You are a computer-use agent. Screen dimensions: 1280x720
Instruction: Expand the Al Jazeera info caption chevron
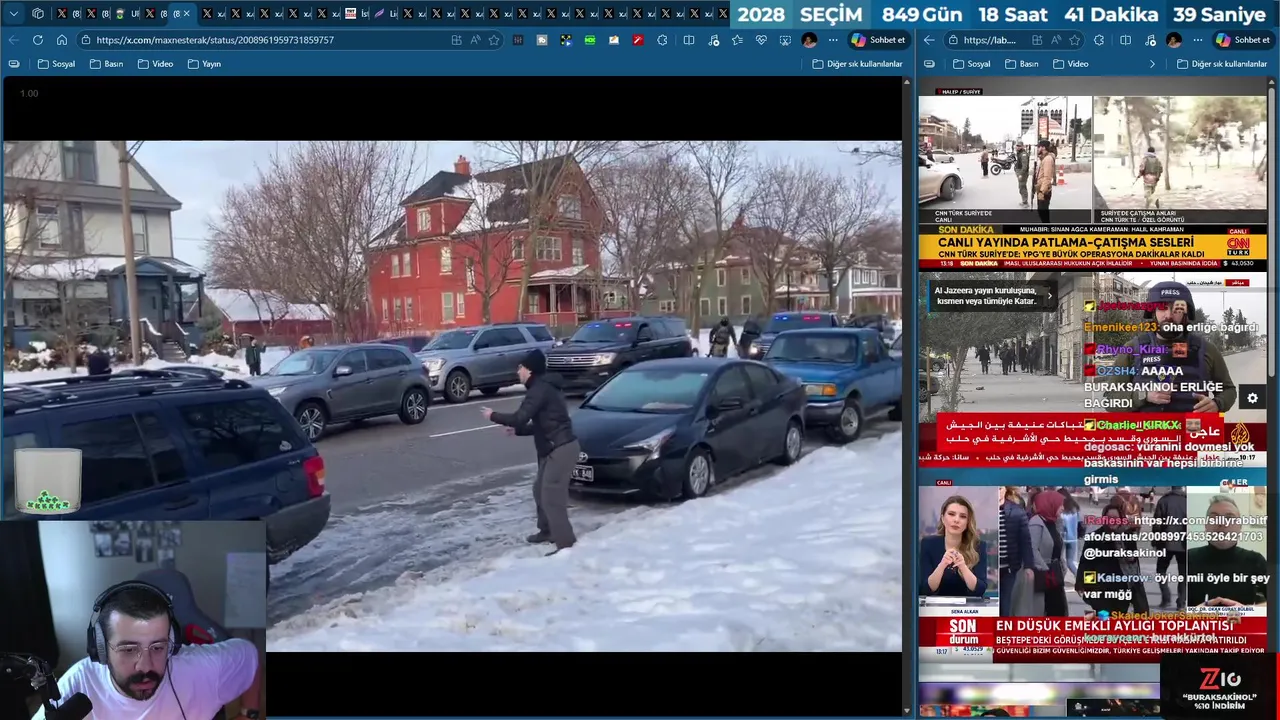1049,296
